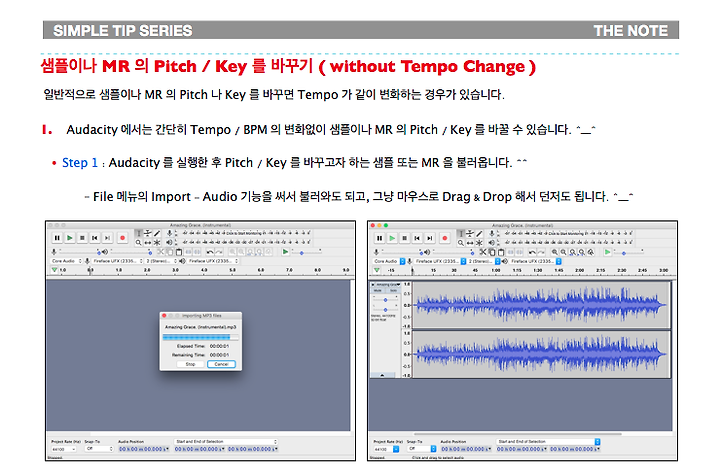Click 'SIMPLE TIP SERIES' header text
720x473 pixels.
(x=123, y=31)
